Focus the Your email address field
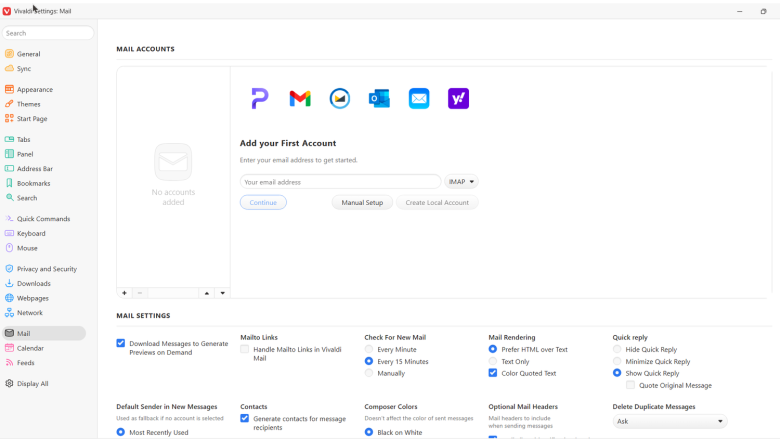Image resolution: width=780 pixels, height=439 pixels. (340, 182)
